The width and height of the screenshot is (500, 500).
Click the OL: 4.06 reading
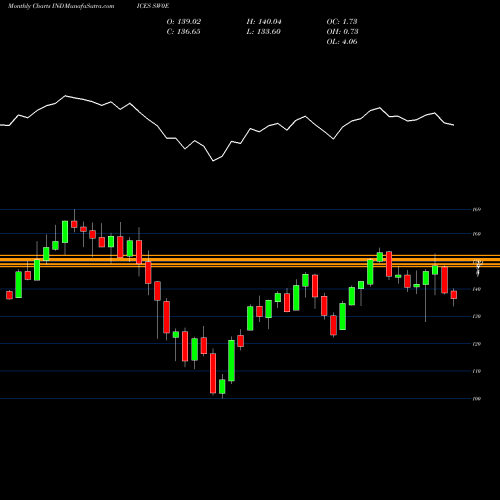(x=342, y=42)
